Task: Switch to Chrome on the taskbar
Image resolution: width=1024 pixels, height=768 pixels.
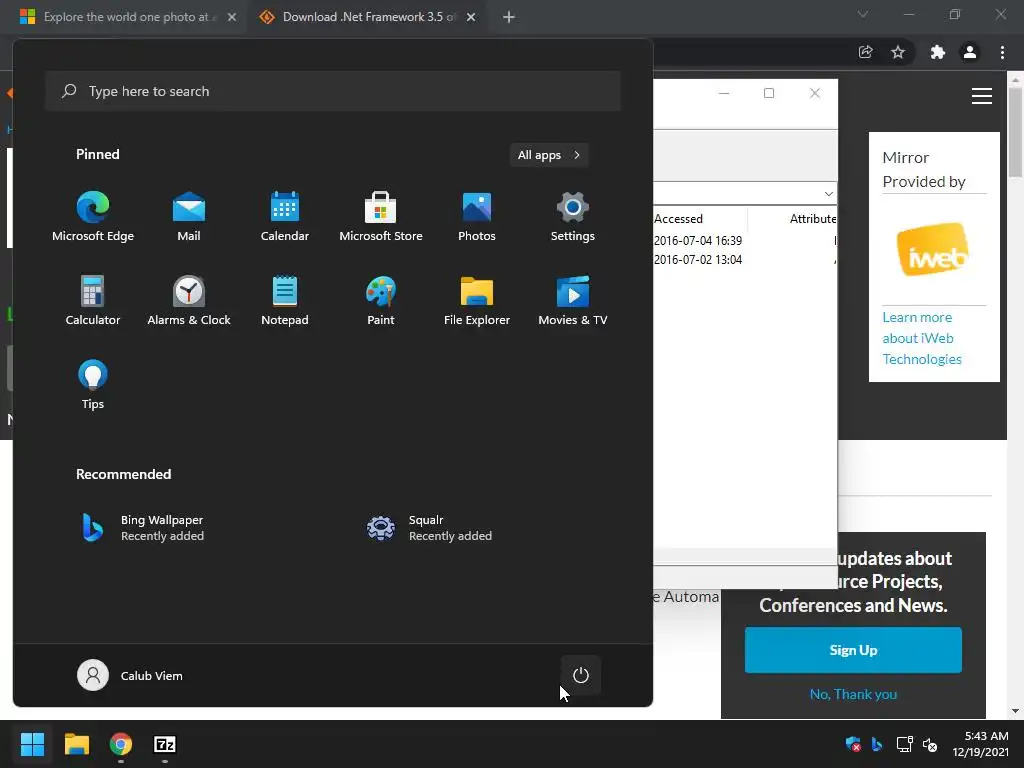Action: click(121, 744)
